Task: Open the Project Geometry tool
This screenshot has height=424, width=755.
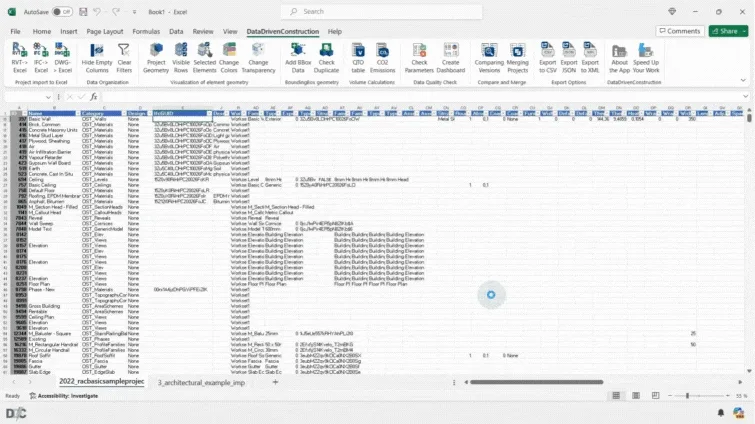Action: point(156,58)
